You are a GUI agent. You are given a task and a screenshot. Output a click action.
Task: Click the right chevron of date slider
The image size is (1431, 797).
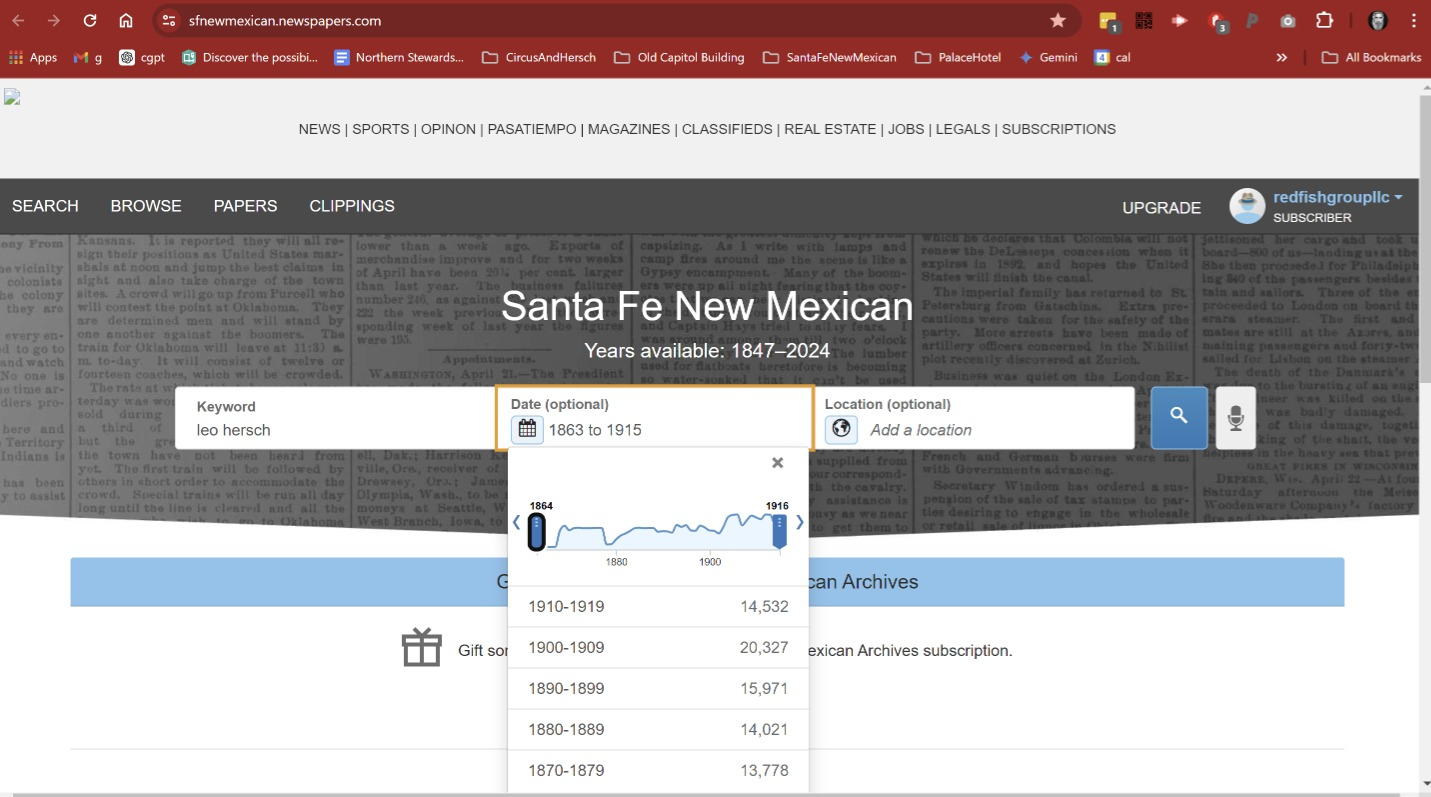point(799,522)
